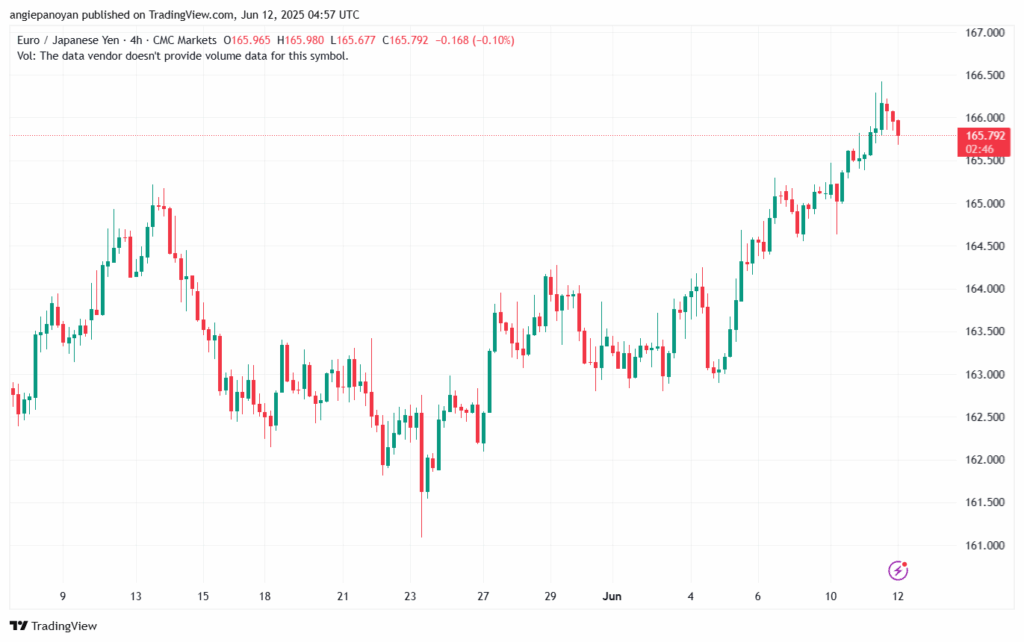
Task: Click the 'Jun' label on time axis
Action: point(615,597)
